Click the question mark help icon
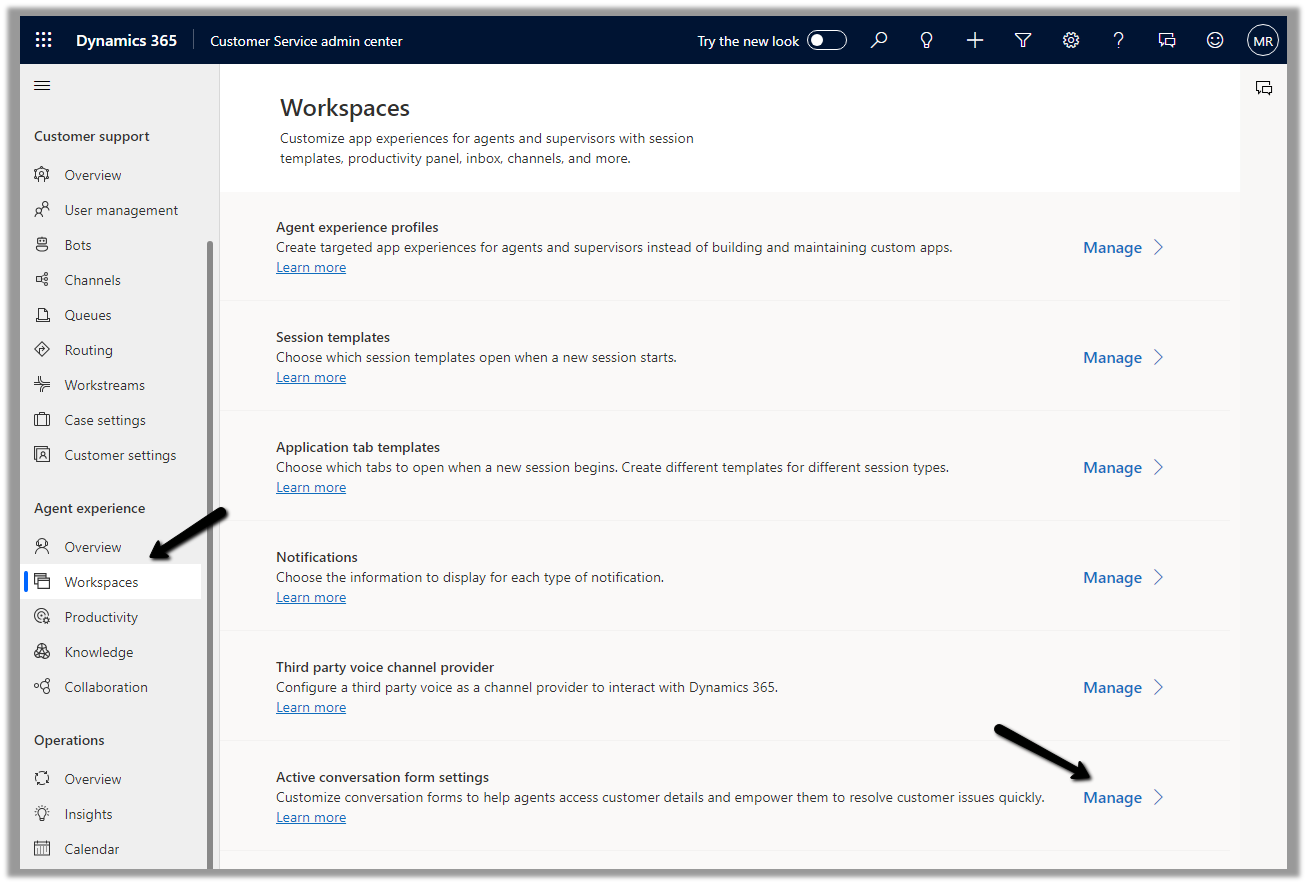Image resolution: width=1307 pixels, height=885 pixels. (1119, 40)
